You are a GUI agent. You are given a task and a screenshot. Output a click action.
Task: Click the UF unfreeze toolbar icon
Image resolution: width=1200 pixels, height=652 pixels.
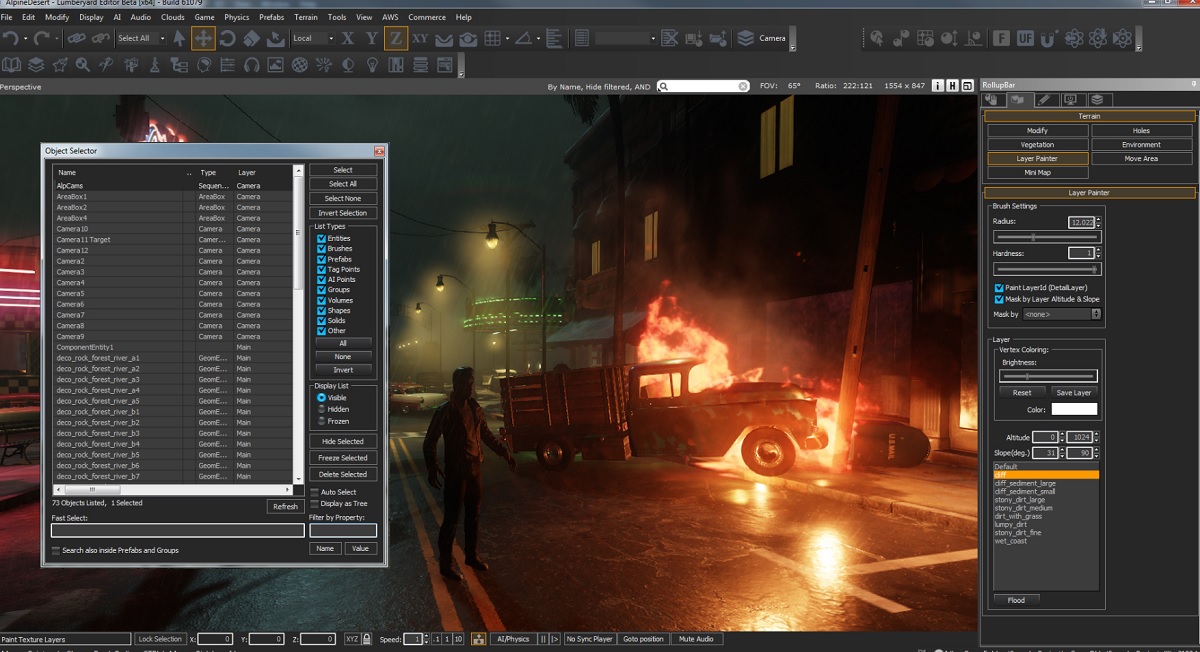coord(1025,38)
